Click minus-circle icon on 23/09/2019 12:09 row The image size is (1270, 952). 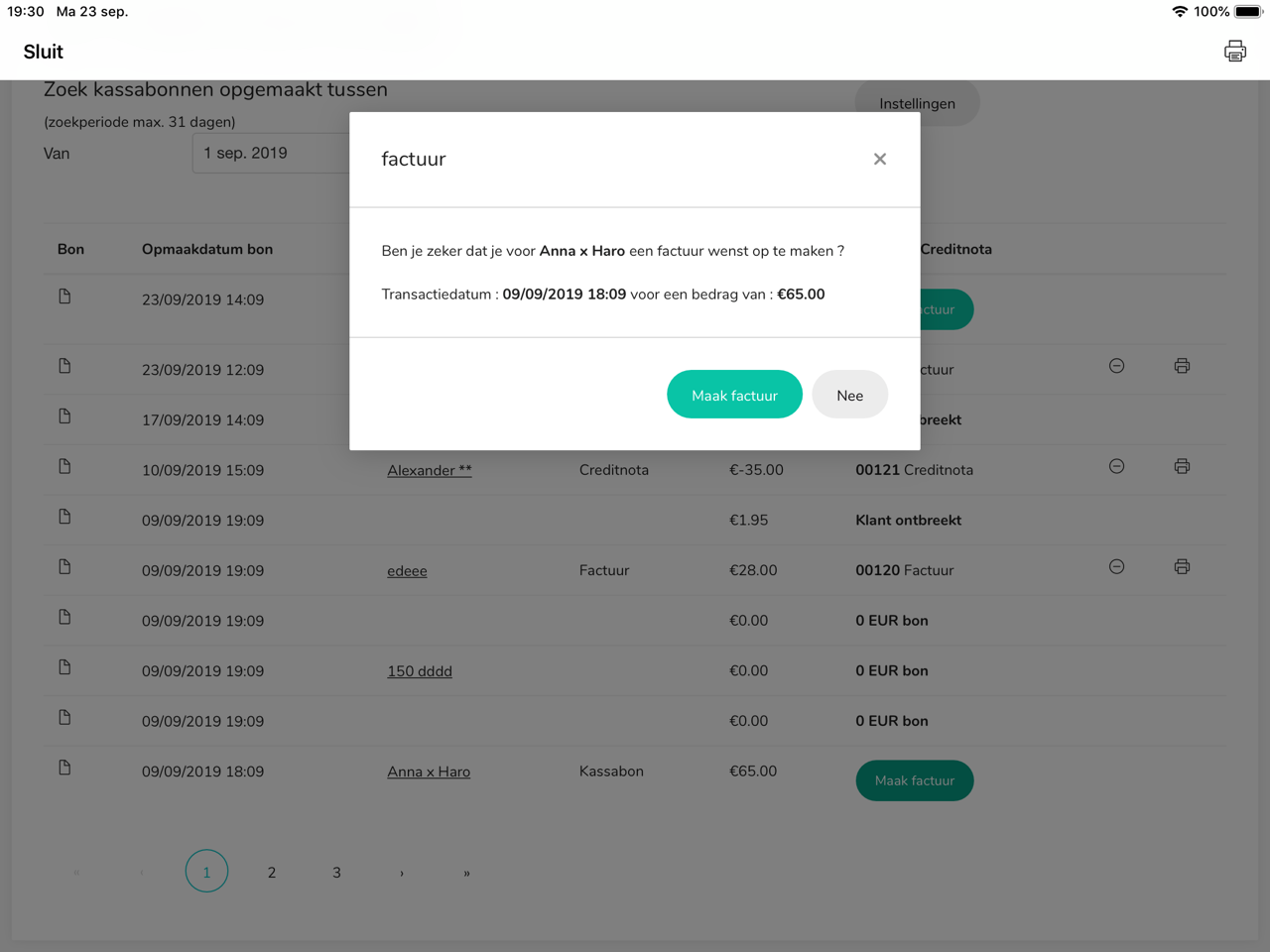1116,366
